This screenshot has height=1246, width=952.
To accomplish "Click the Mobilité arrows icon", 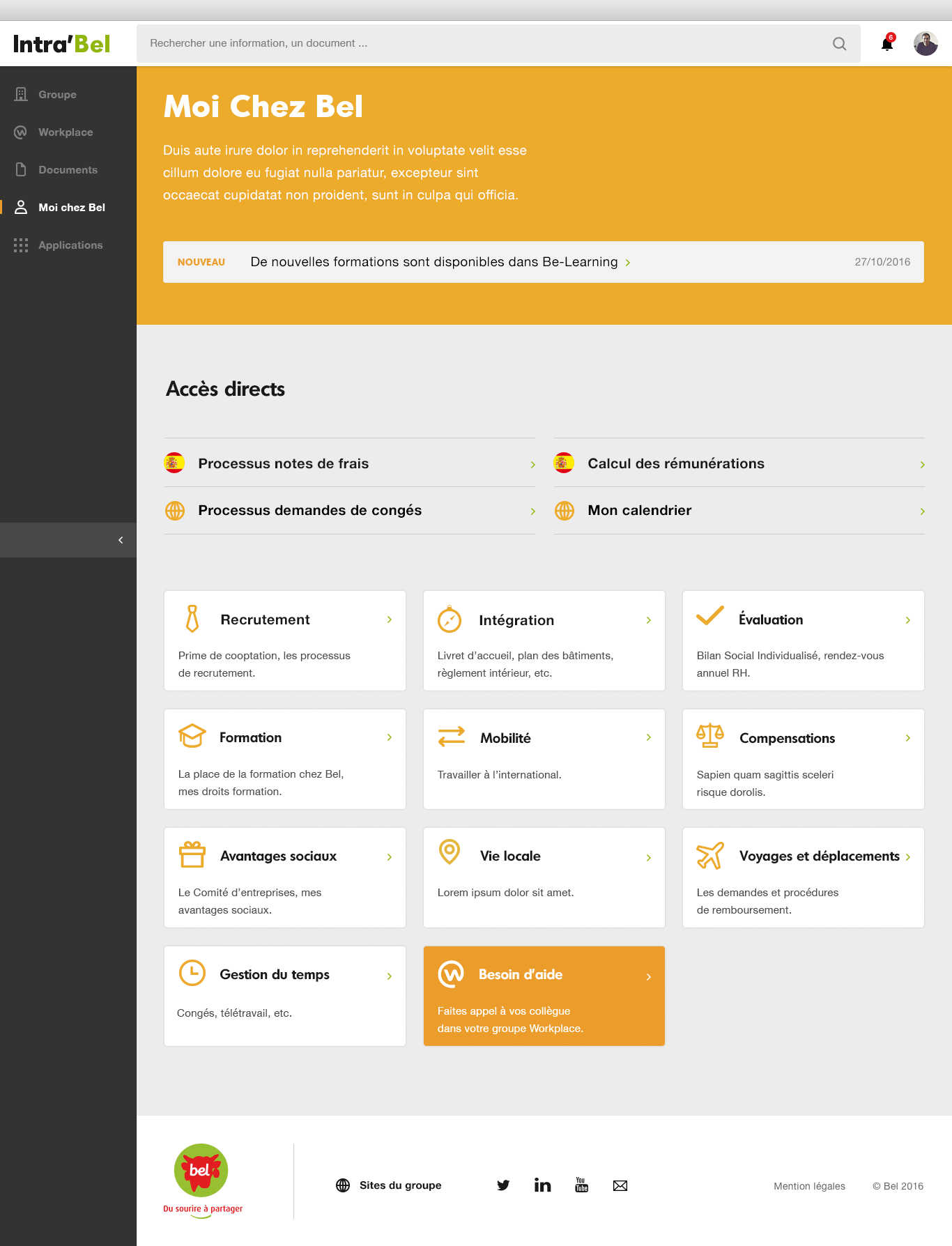I will pos(452,737).
